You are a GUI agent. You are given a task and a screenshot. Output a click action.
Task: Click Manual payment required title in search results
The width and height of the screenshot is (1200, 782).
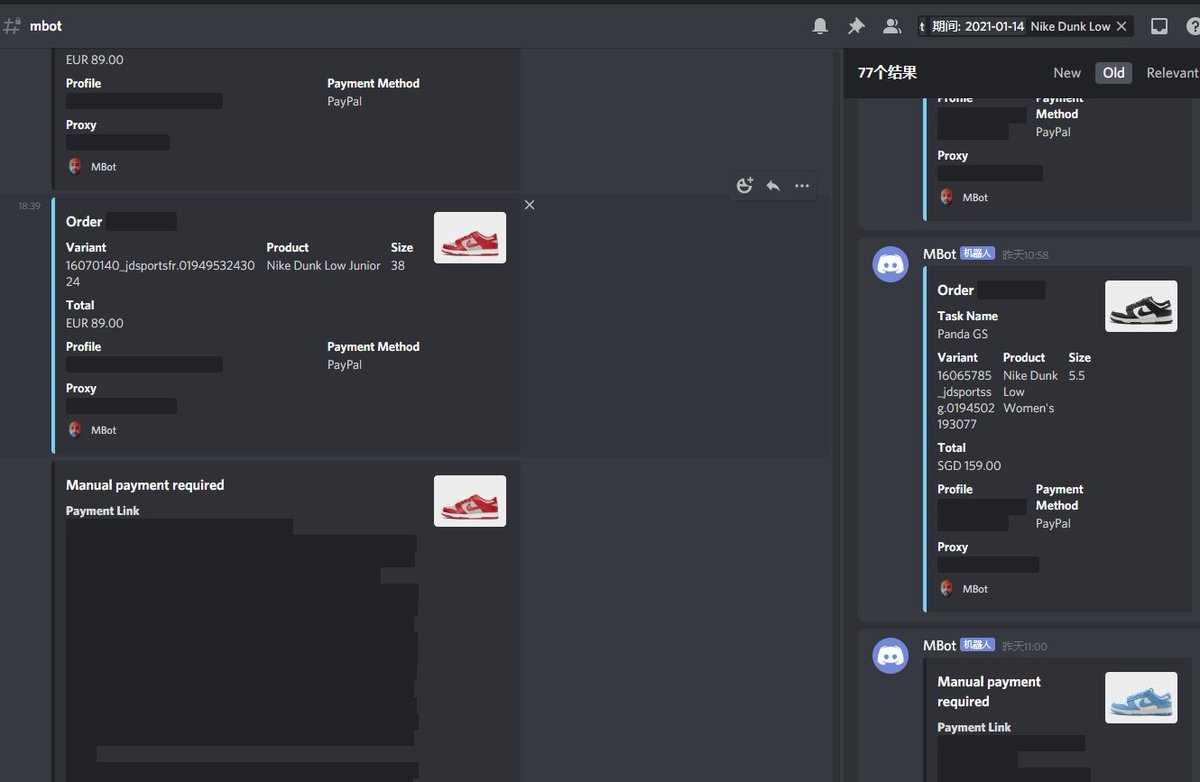tap(989, 692)
